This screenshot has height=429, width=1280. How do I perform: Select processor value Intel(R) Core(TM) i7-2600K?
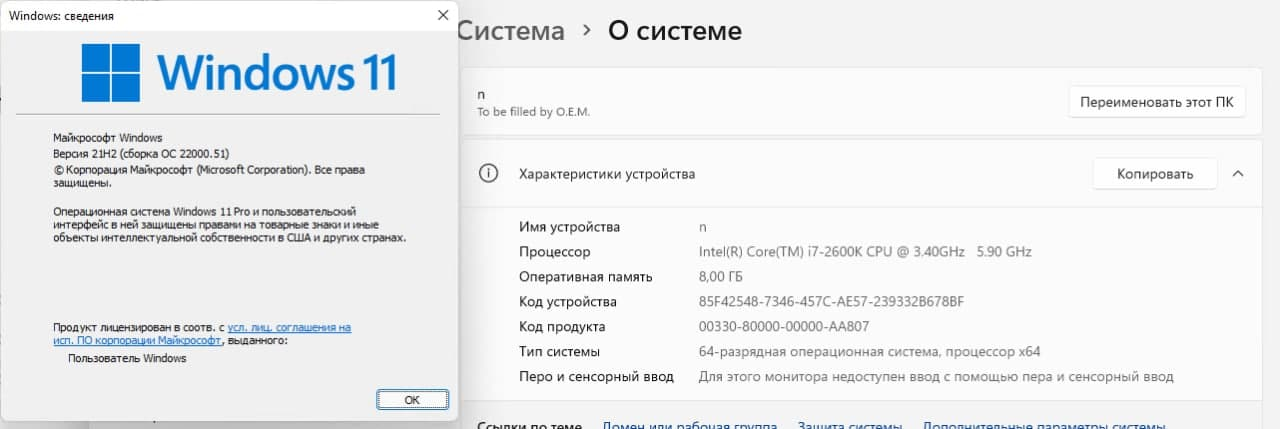(865, 252)
